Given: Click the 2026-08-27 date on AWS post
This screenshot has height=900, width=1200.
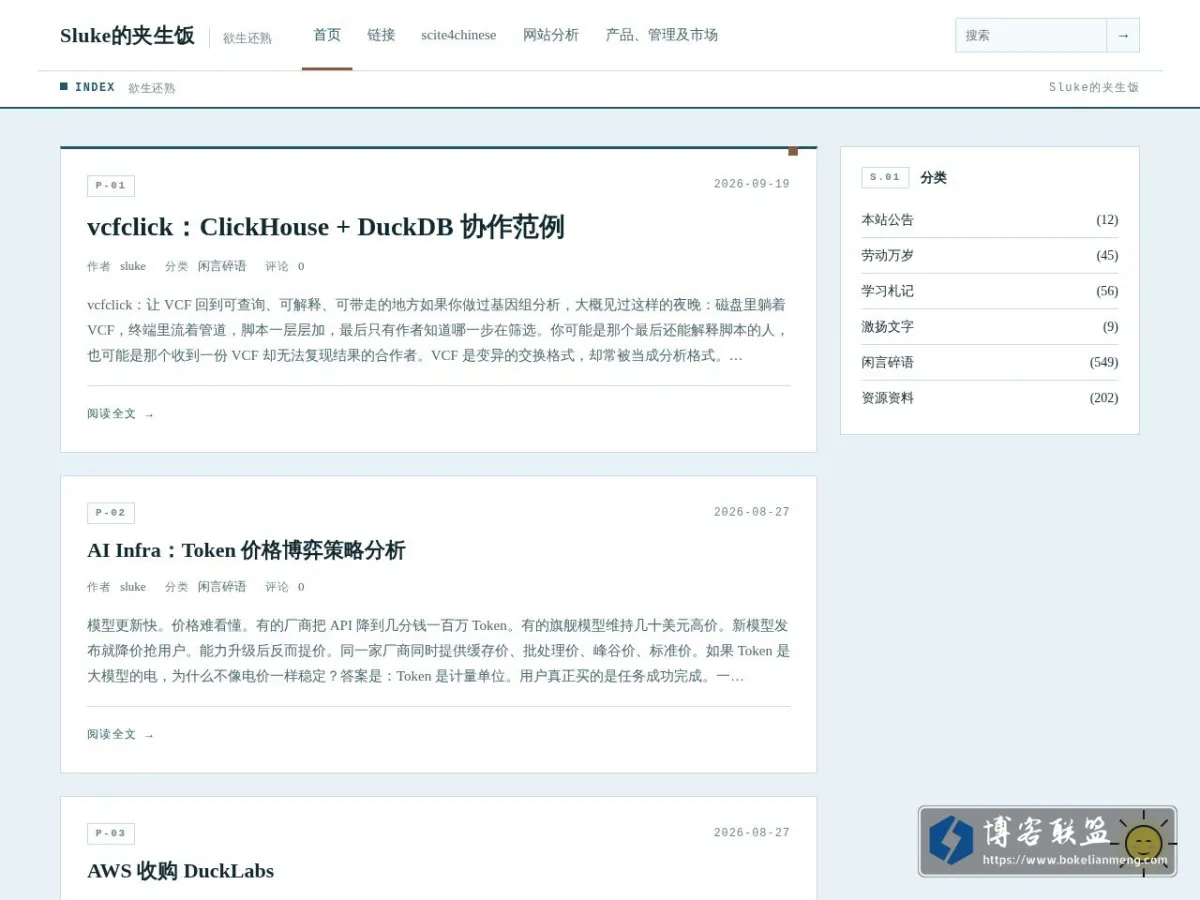Looking at the screenshot, I should click(752, 833).
